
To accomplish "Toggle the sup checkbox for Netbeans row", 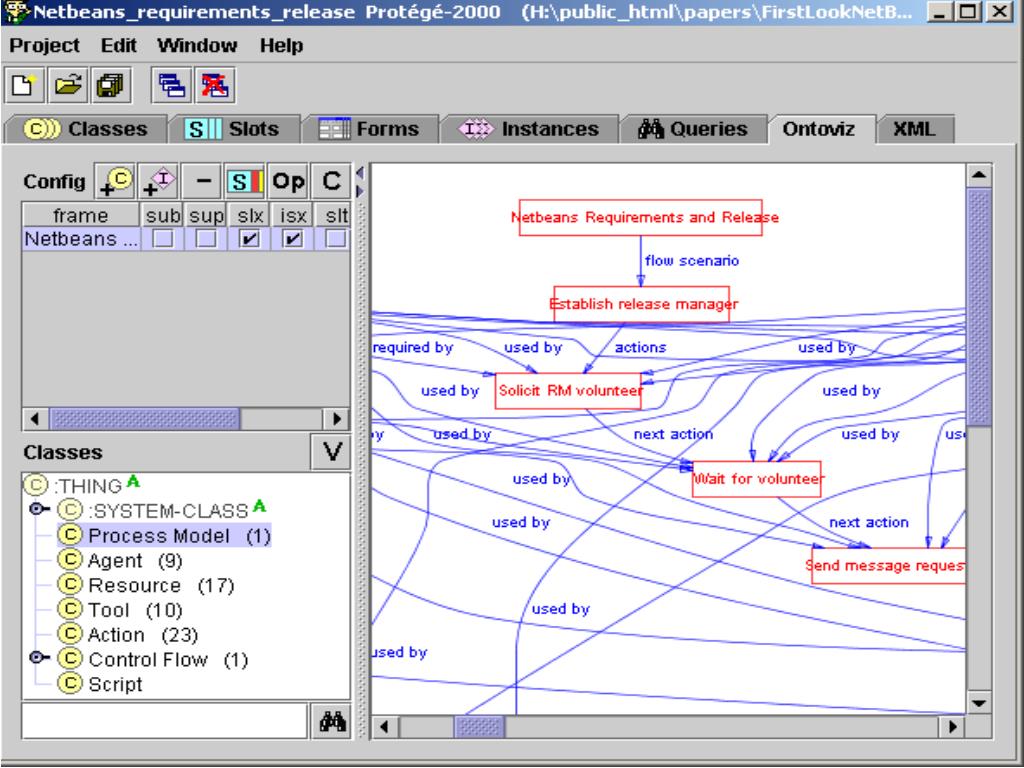I will click(x=206, y=239).
